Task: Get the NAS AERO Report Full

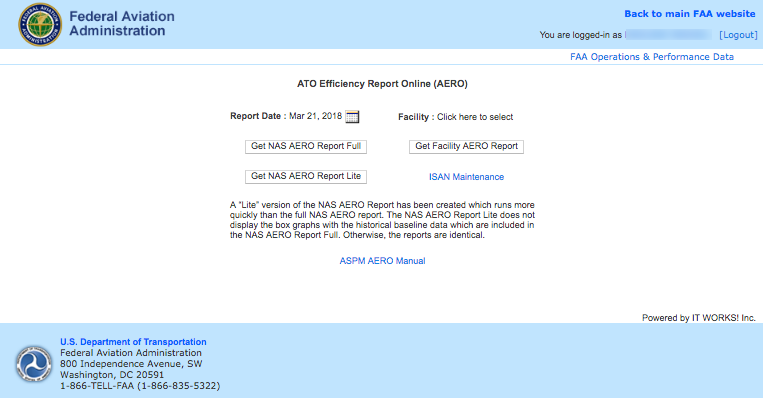Action: click(x=306, y=146)
